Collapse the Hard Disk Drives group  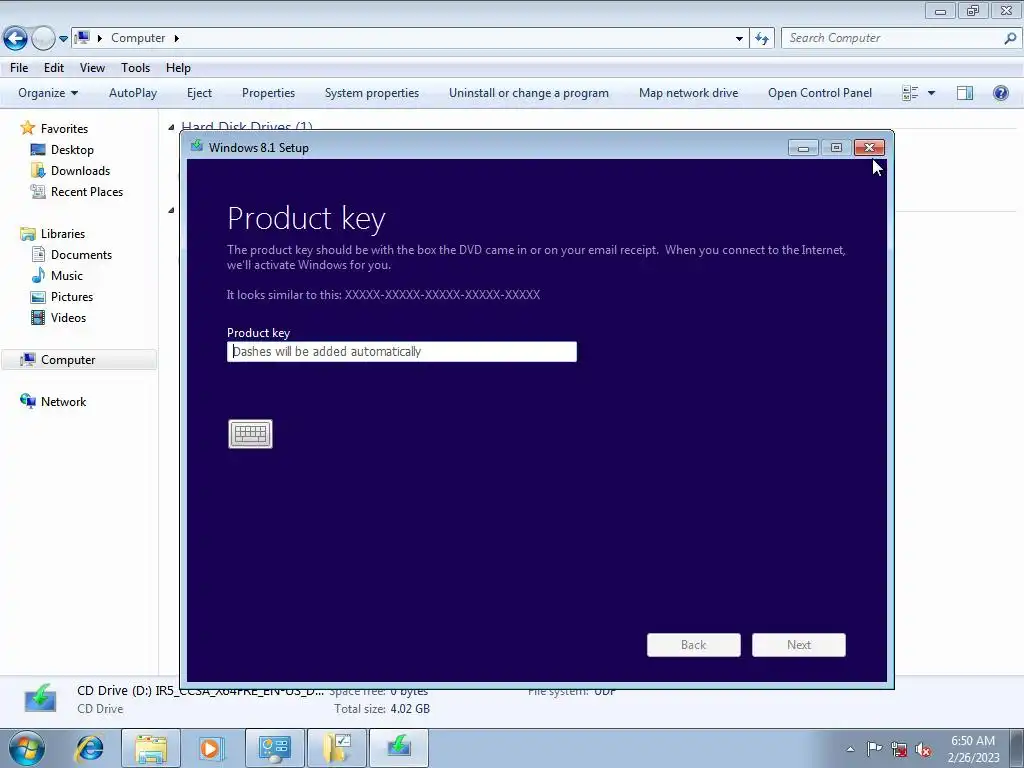pos(171,127)
